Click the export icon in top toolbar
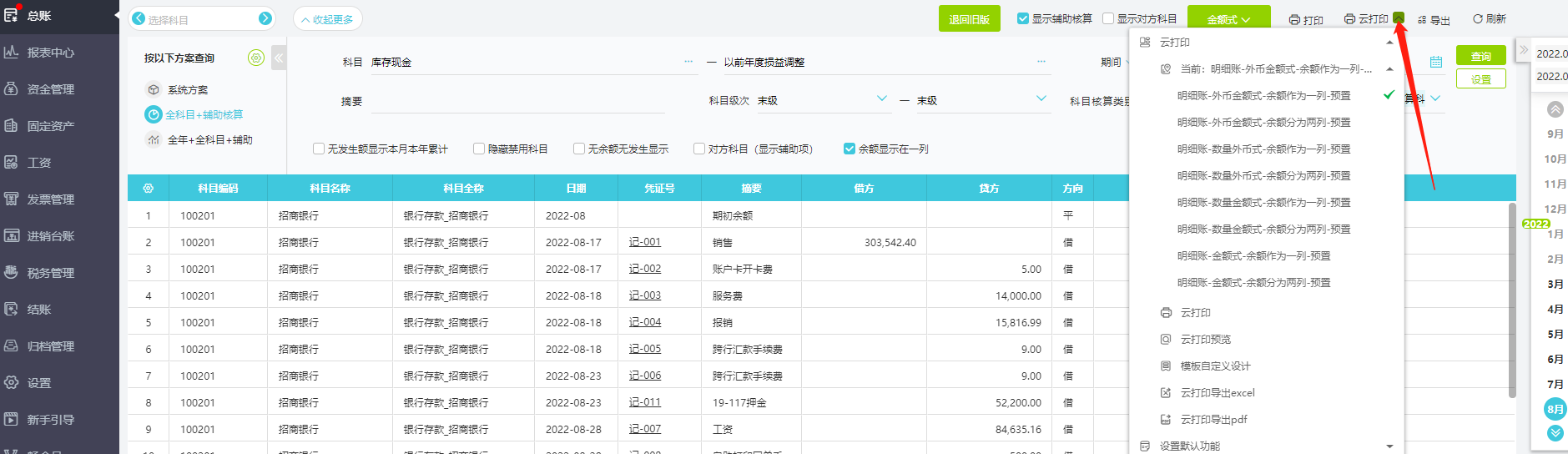The image size is (1568, 454). click(x=1422, y=20)
